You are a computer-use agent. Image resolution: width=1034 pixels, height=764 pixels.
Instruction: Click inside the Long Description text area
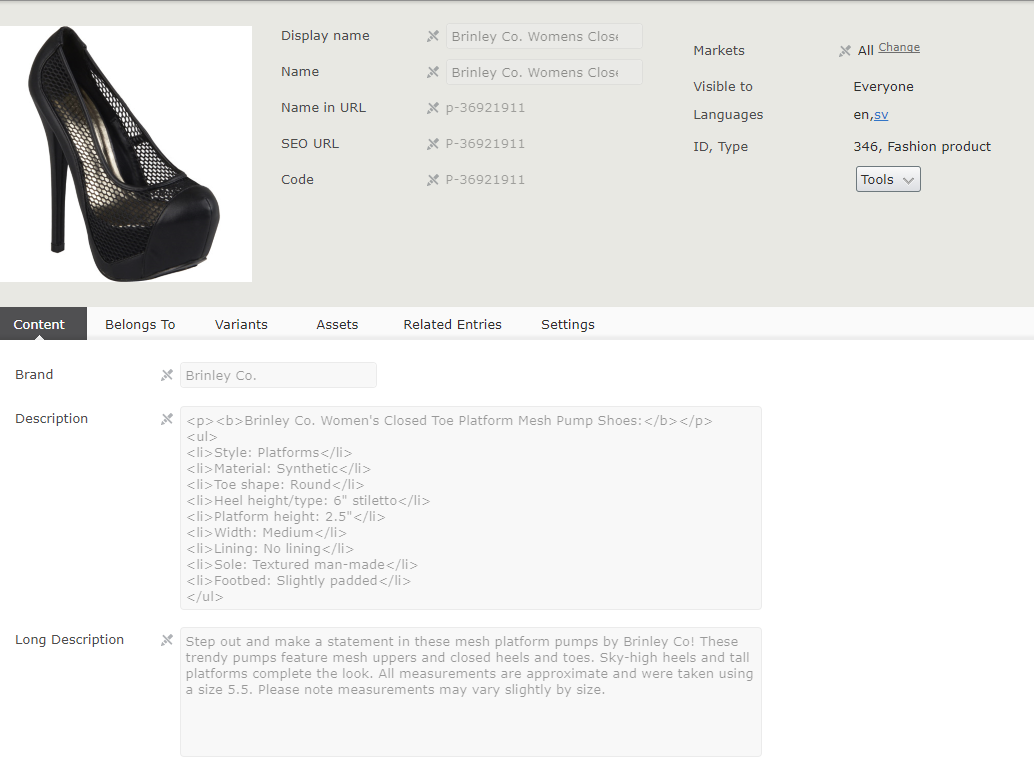(x=471, y=692)
